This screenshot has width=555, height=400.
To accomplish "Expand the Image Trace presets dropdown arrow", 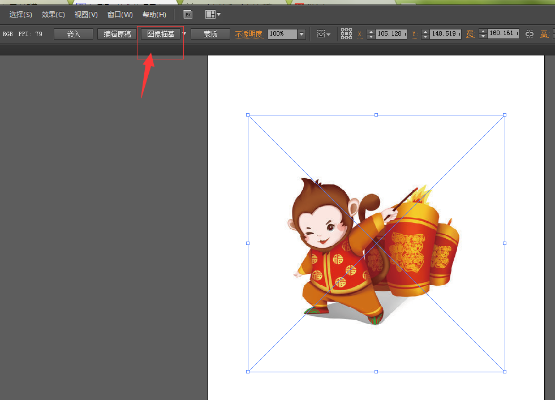I will pos(184,34).
